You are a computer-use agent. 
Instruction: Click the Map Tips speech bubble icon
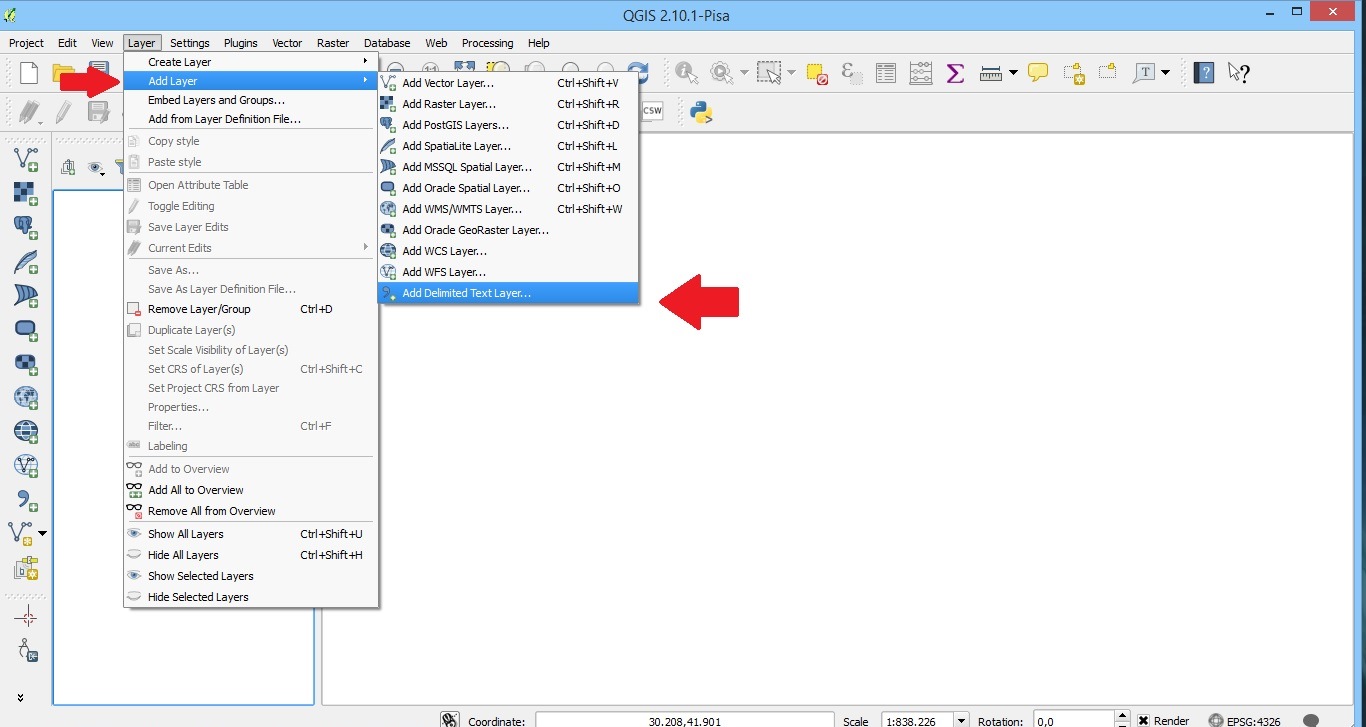[1038, 73]
